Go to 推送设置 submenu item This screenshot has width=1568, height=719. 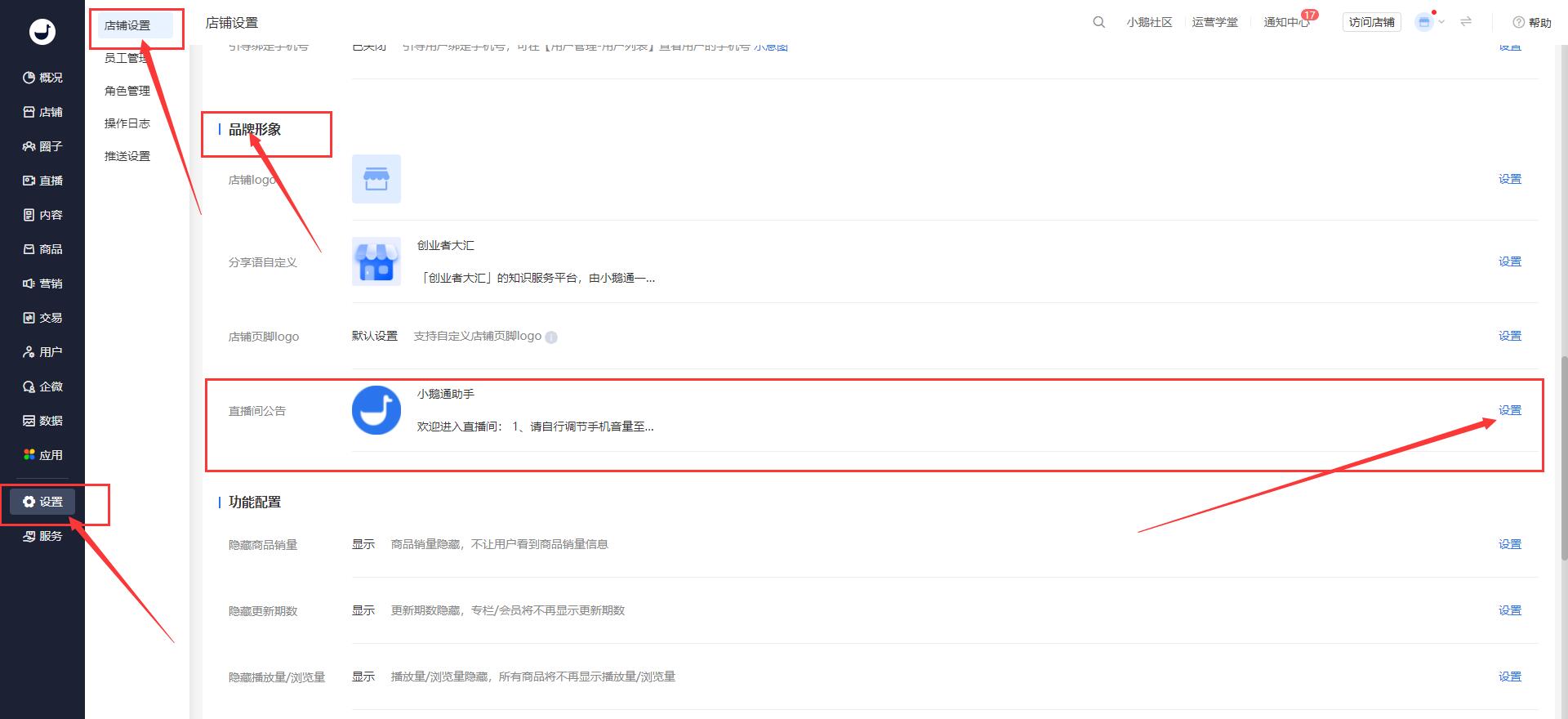click(127, 156)
